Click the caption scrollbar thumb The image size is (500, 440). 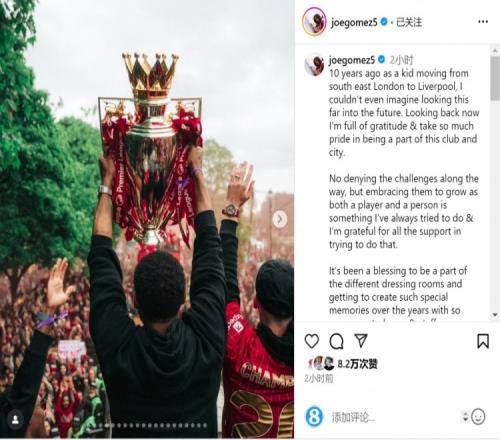(x=495, y=78)
